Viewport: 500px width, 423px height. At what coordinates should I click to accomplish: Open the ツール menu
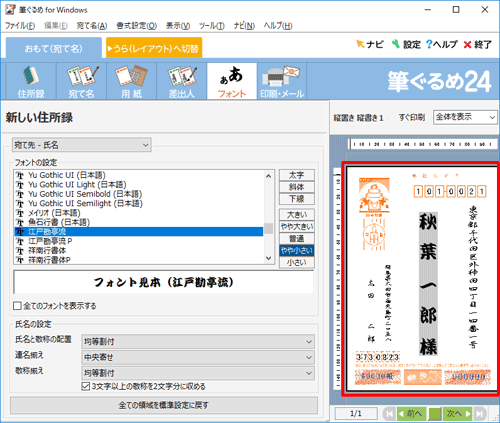[x=212, y=26]
